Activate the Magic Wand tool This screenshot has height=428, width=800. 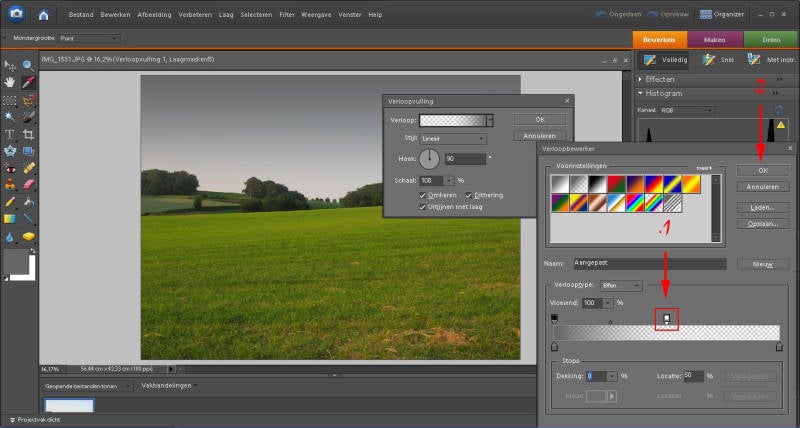pos(10,117)
